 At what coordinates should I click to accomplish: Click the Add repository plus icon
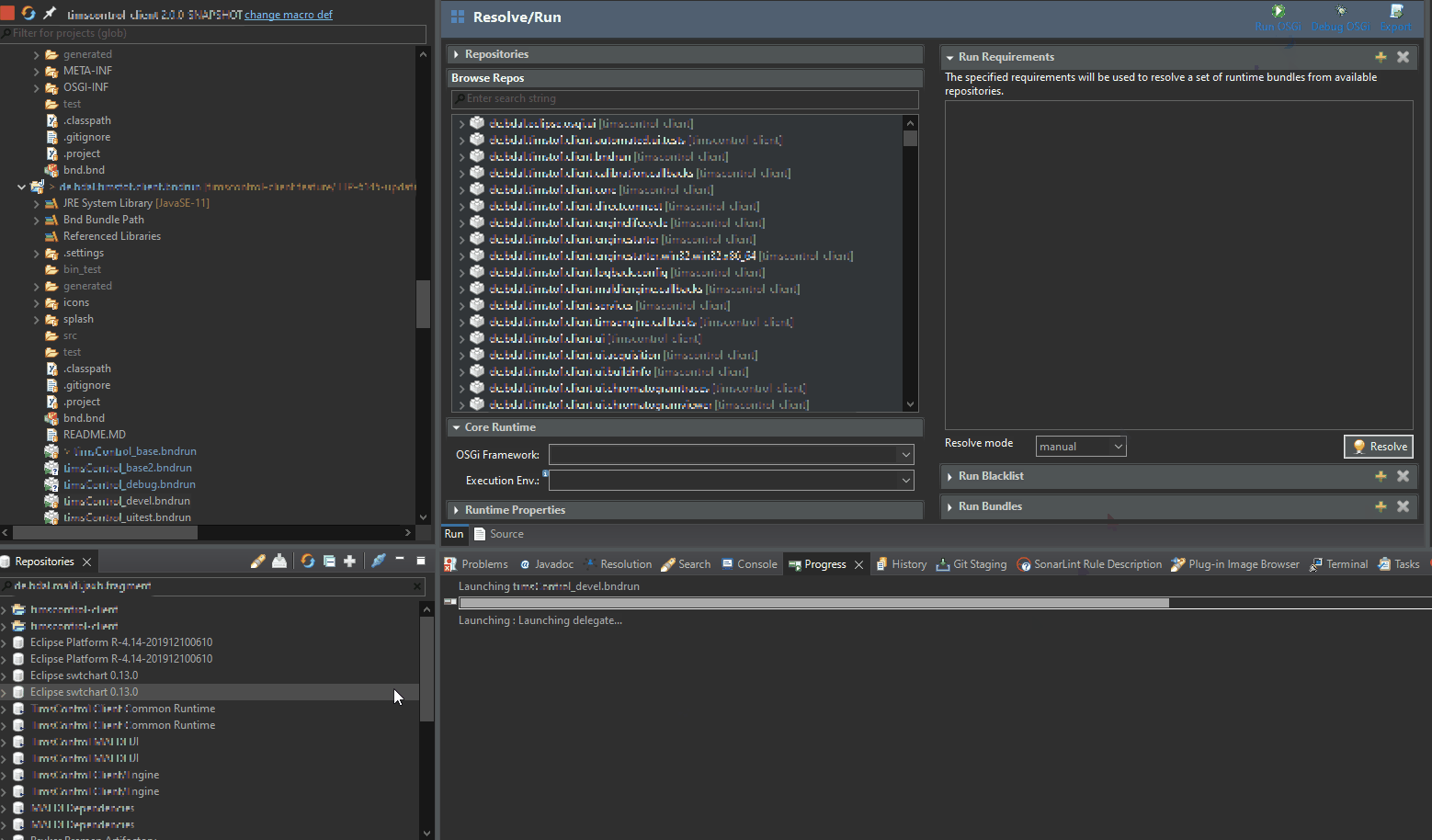coord(350,561)
